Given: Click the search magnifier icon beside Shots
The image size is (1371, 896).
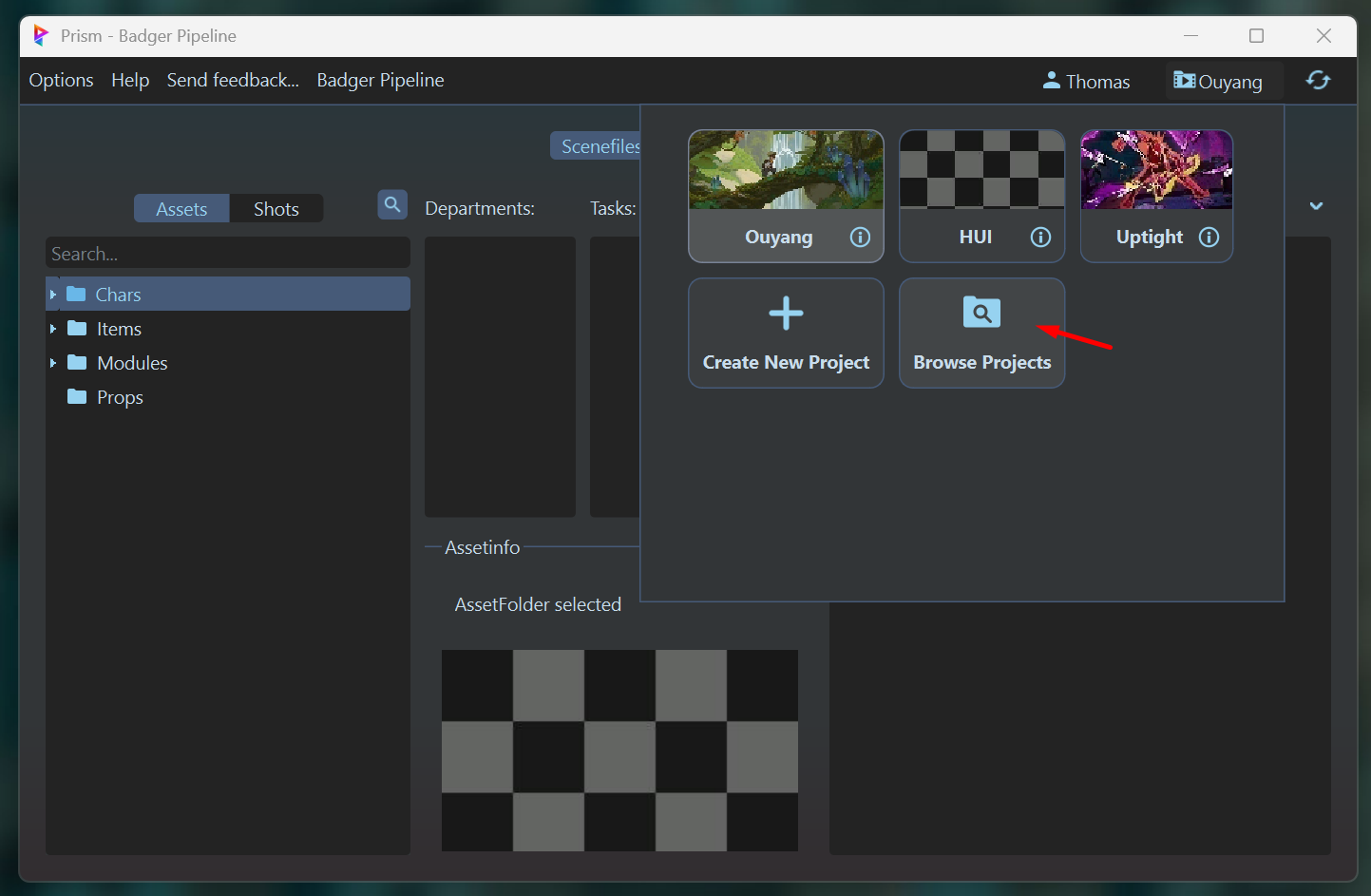Looking at the screenshot, I should click(392, 205).
